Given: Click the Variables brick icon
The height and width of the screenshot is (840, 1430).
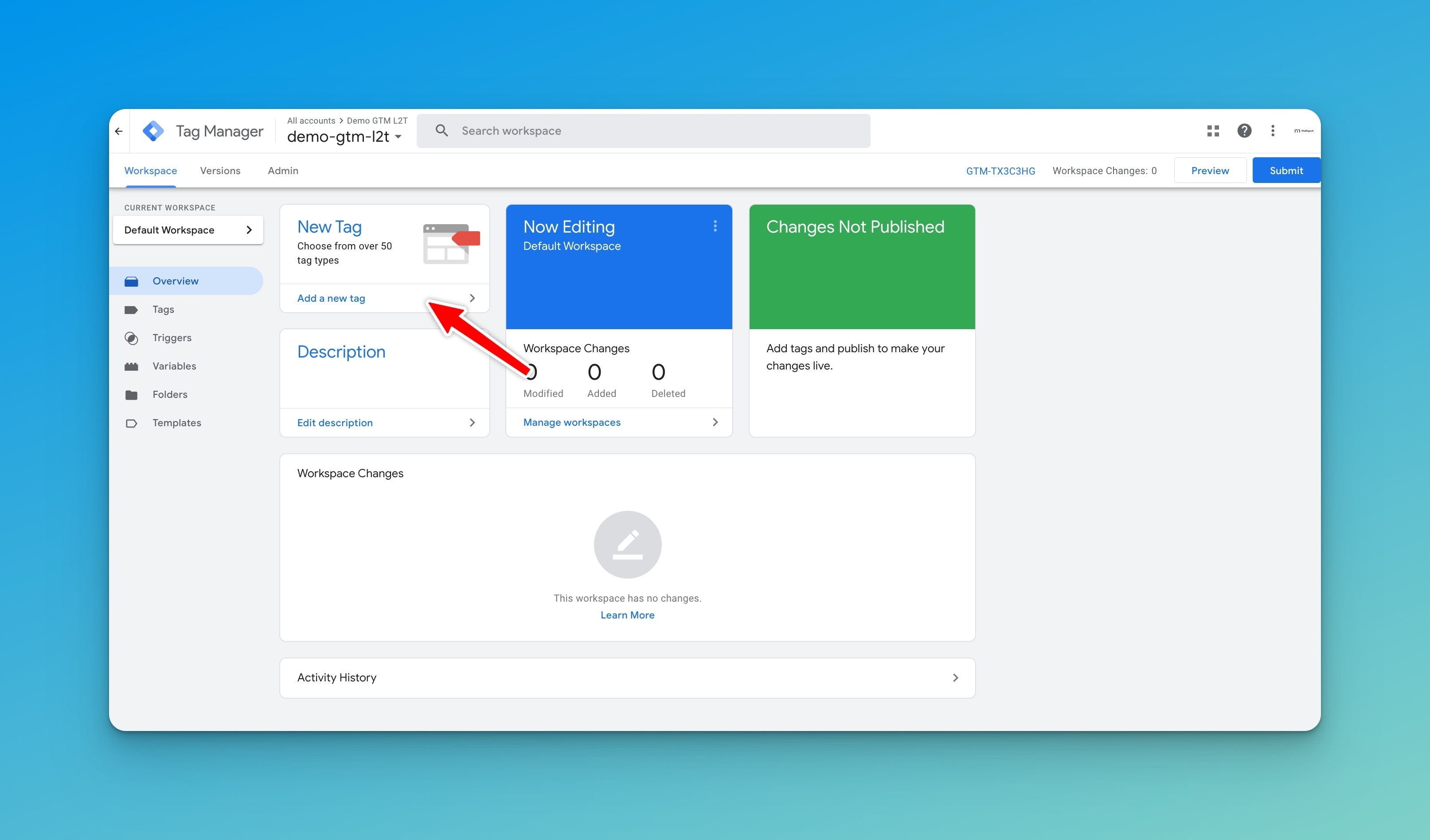Looking at the screenshot, I should [132, 366].
